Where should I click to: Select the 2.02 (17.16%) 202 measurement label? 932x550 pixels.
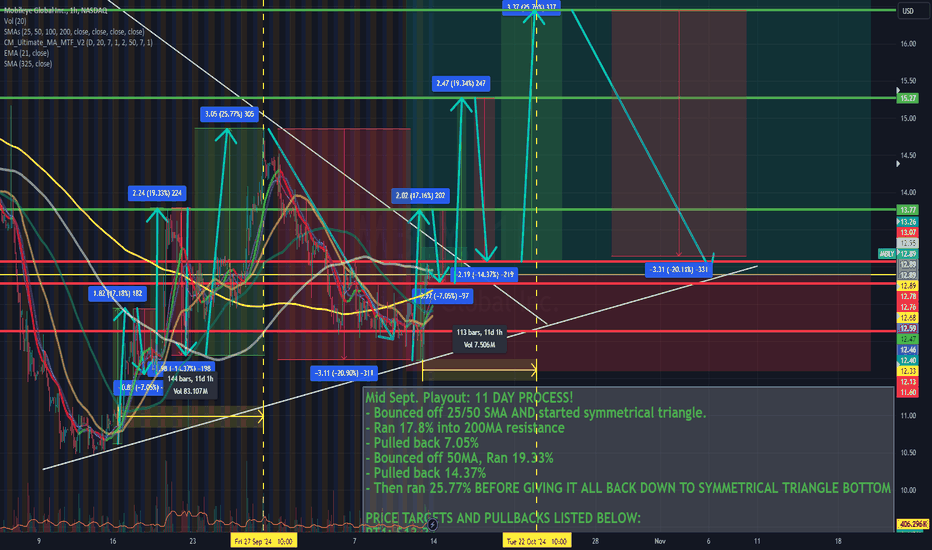point(420,196)
